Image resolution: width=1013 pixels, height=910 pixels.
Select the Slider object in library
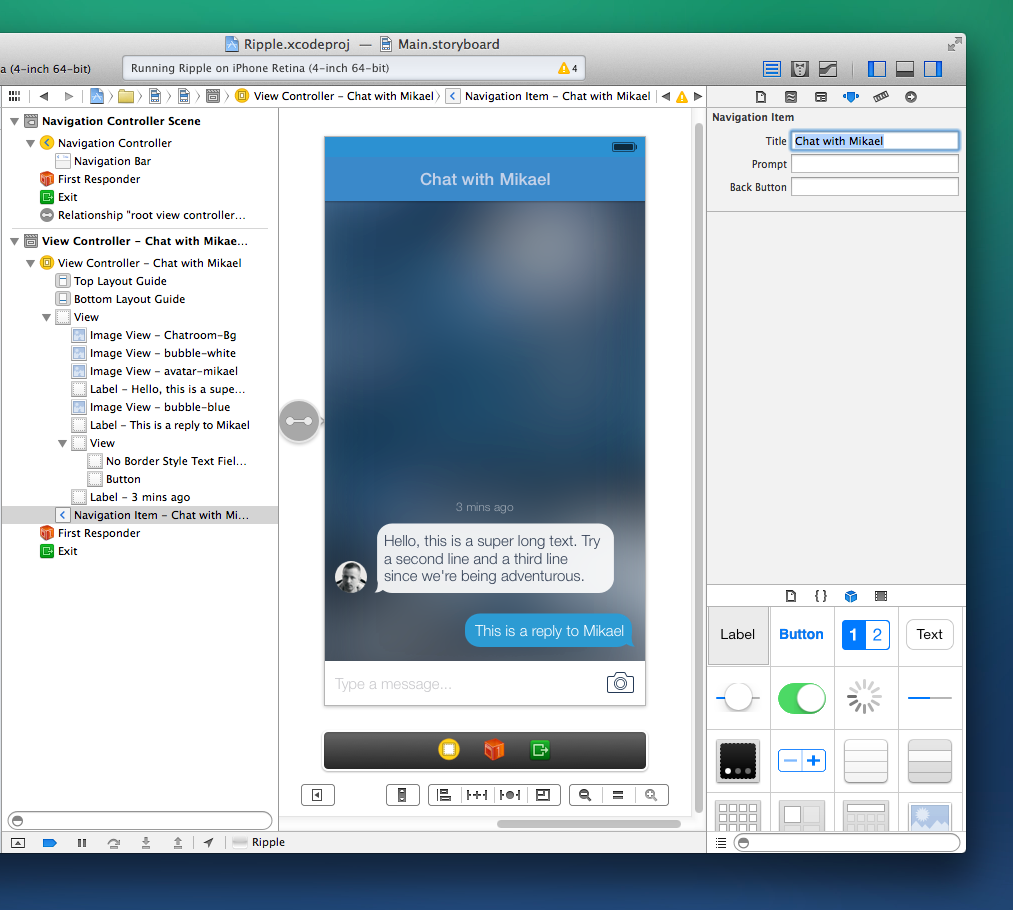tap(738, 698)
